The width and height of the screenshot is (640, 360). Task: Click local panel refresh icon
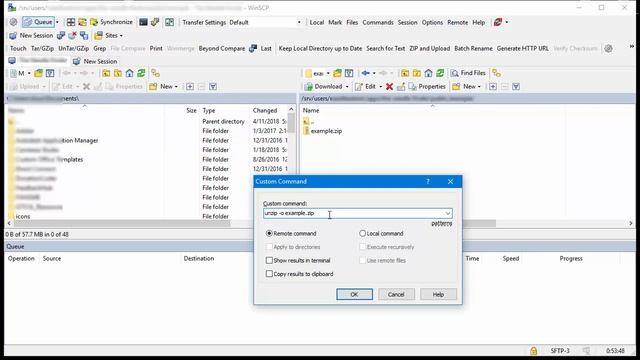click(141, 73)
